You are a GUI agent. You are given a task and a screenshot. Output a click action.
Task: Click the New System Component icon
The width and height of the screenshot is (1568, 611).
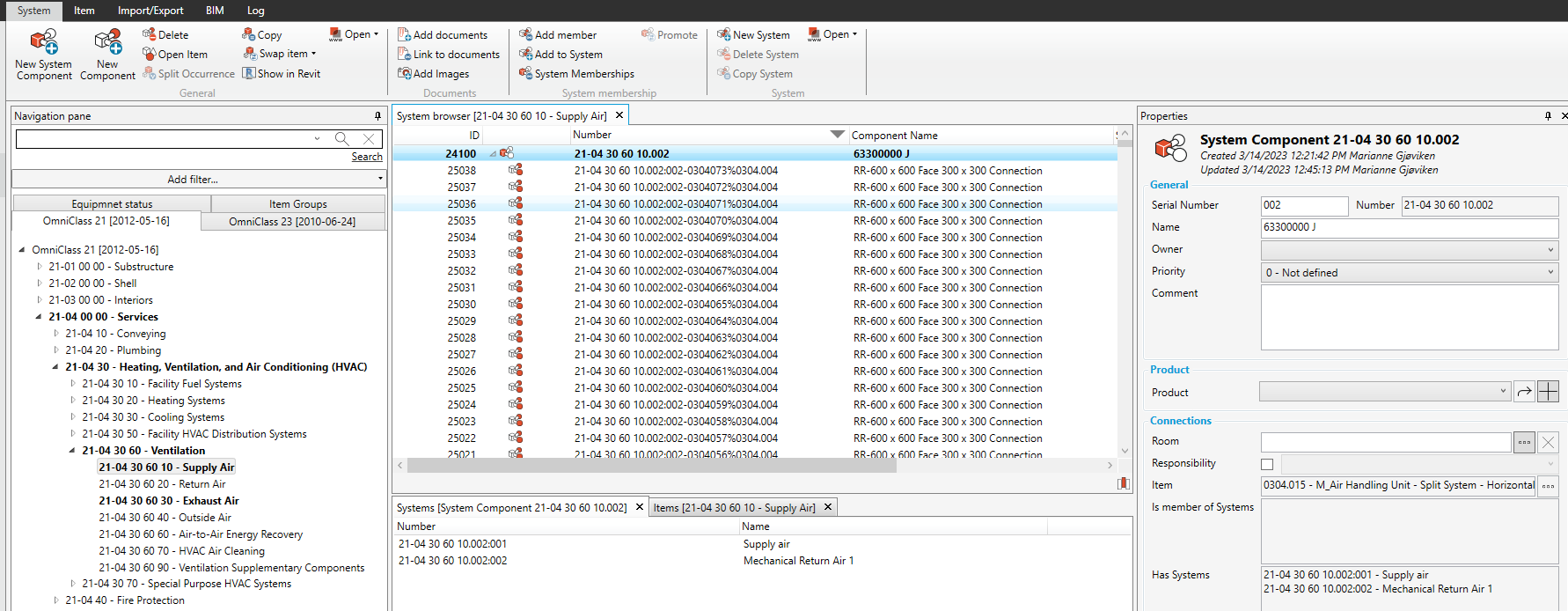coord(43,42)
